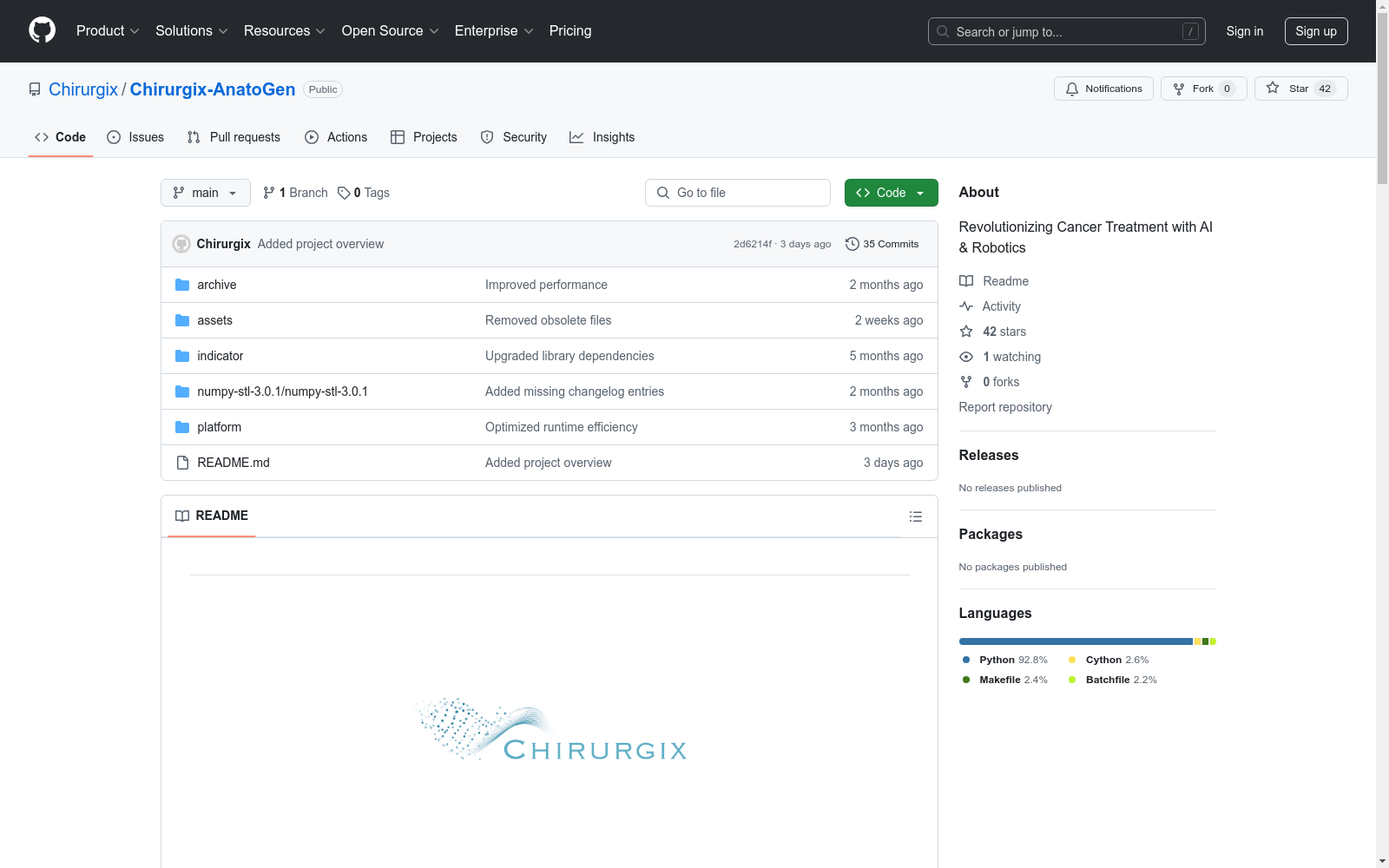
Task: Click the Batchfile 2.2% language entry
Action: click(1113, 680)
